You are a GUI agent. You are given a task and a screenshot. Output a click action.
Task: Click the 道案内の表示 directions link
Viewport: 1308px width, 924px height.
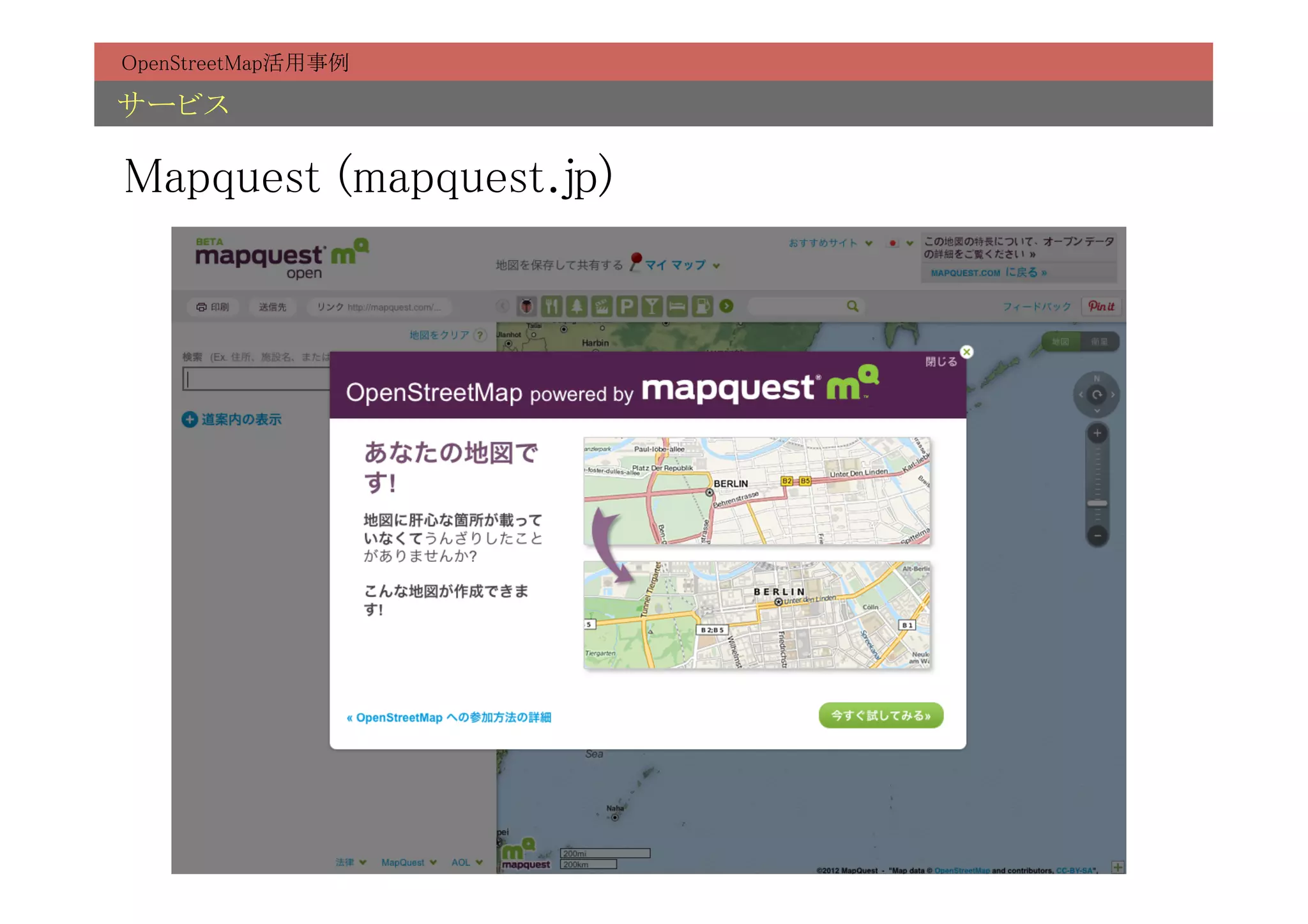pyautogui.click(x=241, y=420)
